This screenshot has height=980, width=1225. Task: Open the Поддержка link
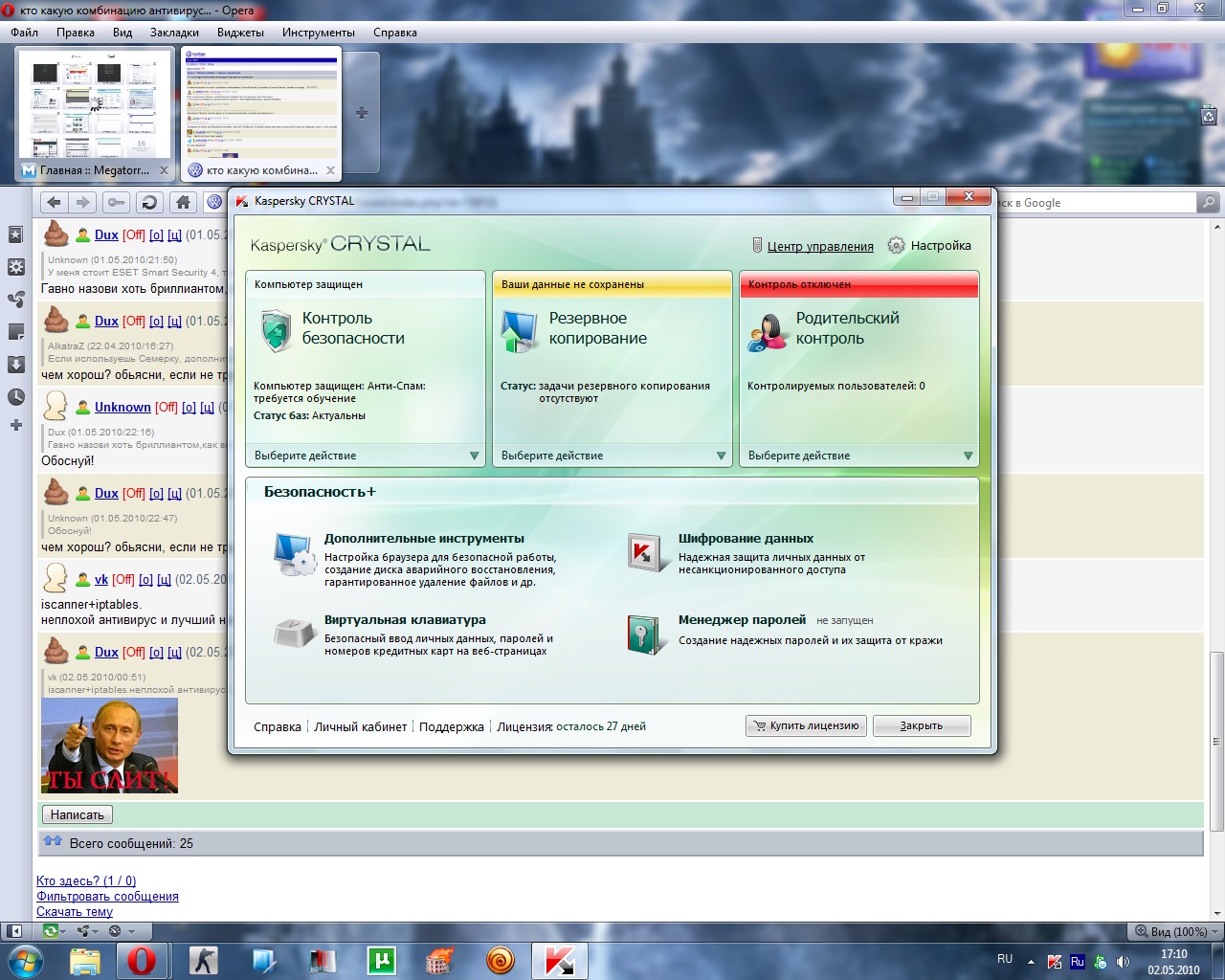tap(452, 726)
